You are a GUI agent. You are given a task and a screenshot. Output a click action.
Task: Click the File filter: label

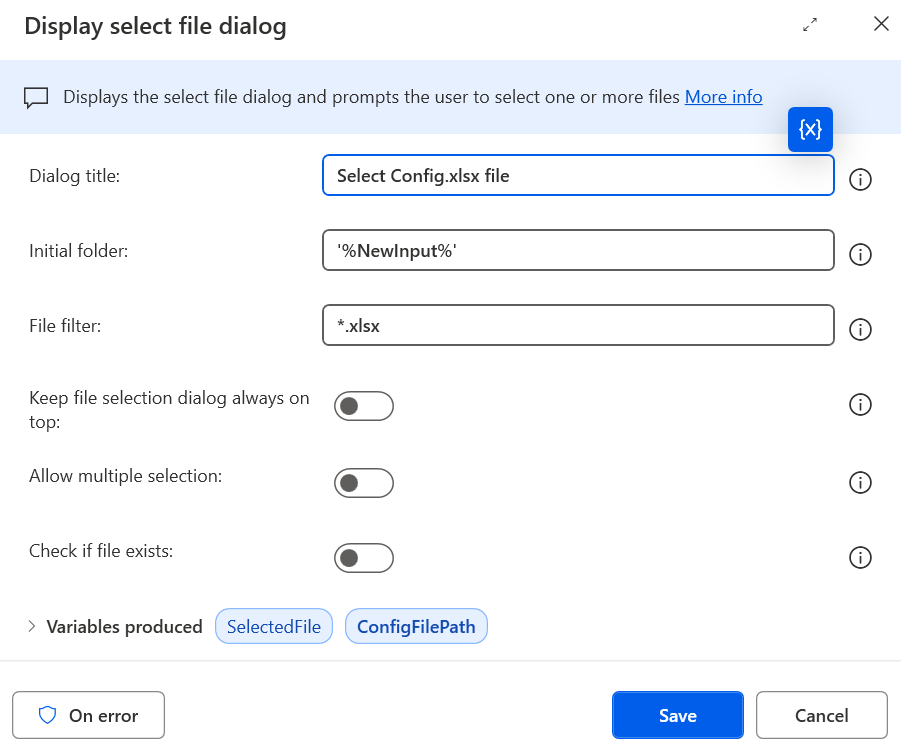coord(65,326)
